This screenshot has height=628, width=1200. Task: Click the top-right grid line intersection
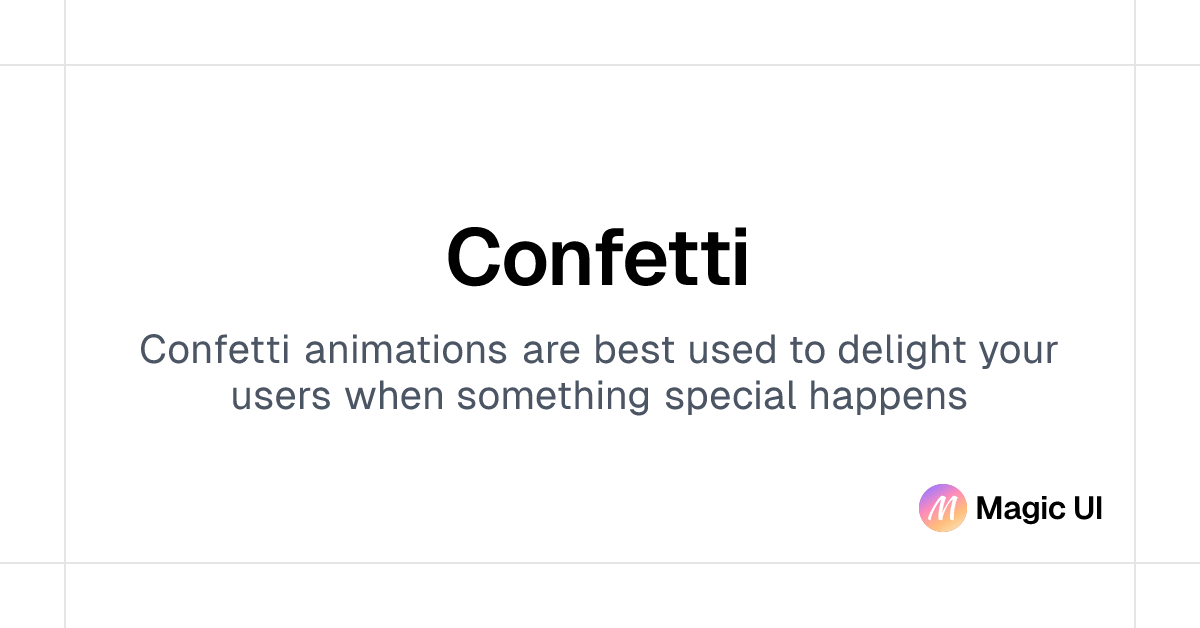pos(1135,65)
